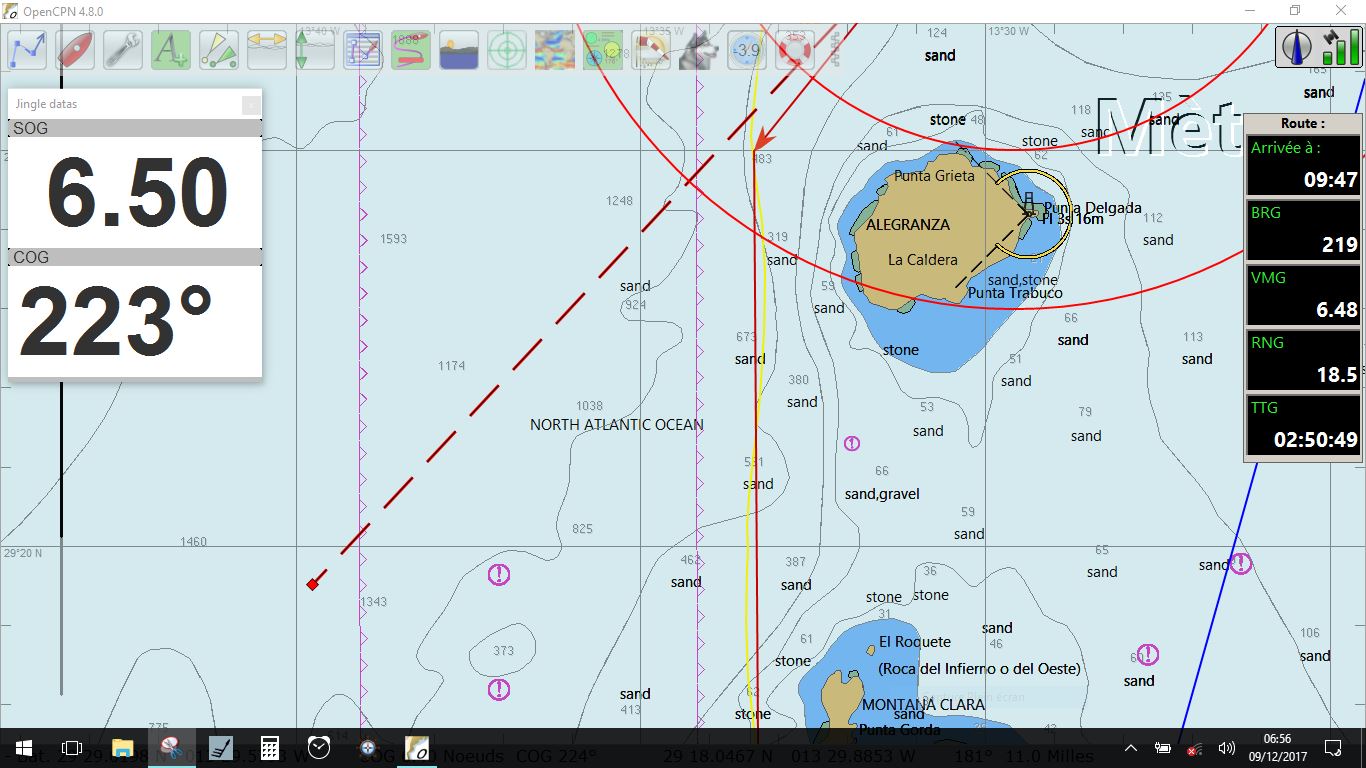Toggle chart text display A+ icon
This screenshot has height=768, width=1366.
(x=171, y=50)
